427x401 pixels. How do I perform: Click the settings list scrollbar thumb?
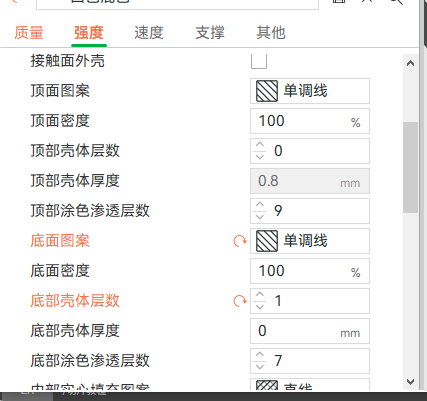point(410,168)
